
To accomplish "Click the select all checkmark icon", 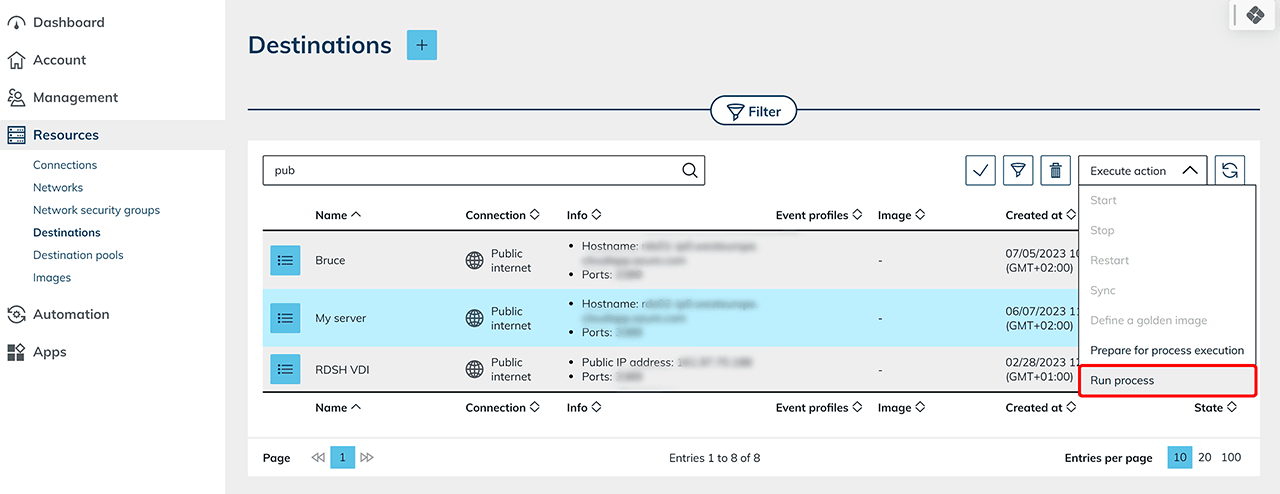I will pyautogui.click(x=980, y=171).
